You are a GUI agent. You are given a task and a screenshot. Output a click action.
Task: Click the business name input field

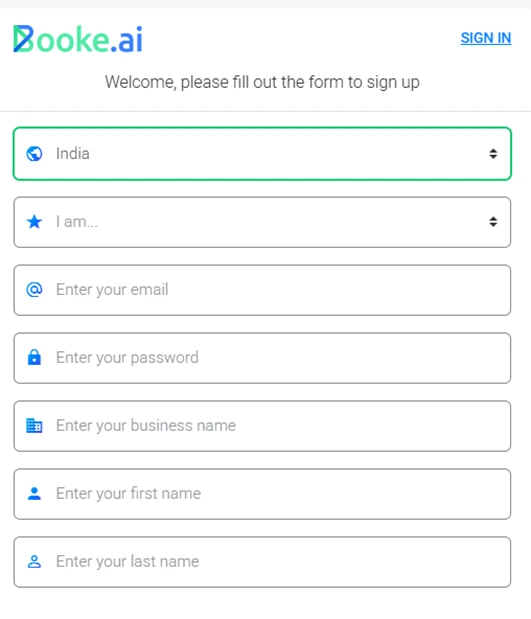[x=262, y=426]
